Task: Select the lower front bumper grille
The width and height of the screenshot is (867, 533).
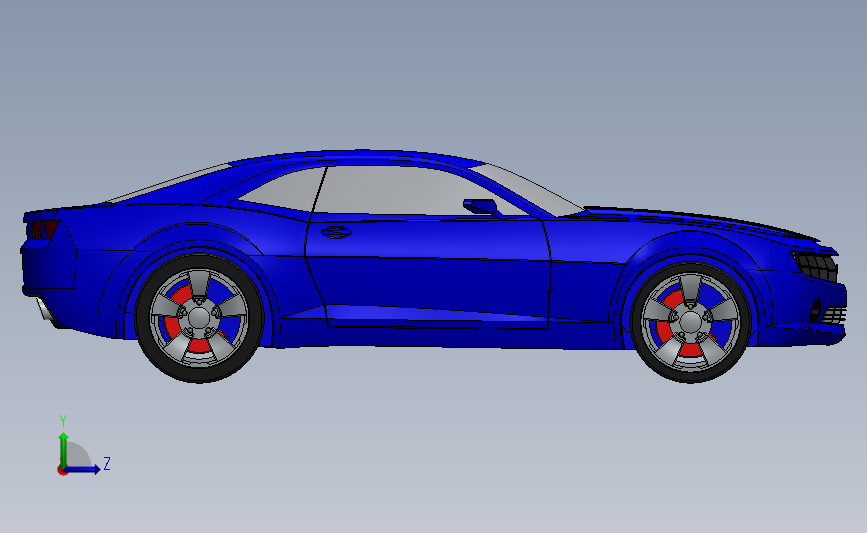Action: tap(834, 315)
